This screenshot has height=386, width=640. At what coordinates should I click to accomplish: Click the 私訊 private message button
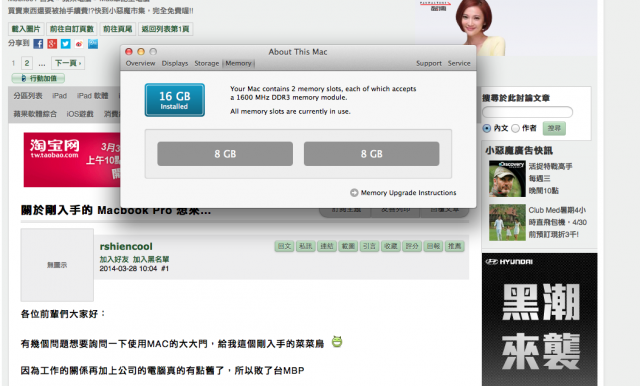pyautogui.click(x=306, y=246)
